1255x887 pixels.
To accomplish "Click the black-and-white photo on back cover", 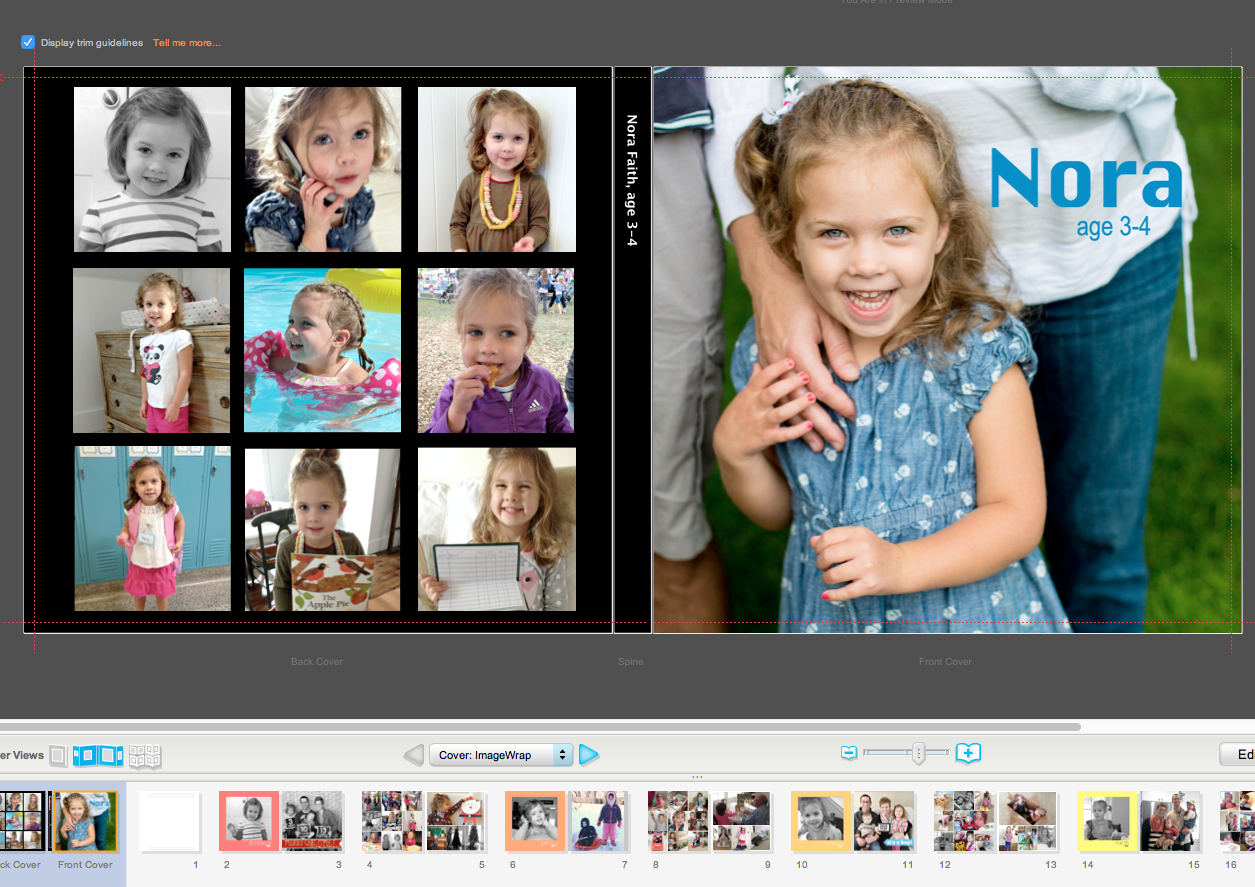I will pos(152,169).
